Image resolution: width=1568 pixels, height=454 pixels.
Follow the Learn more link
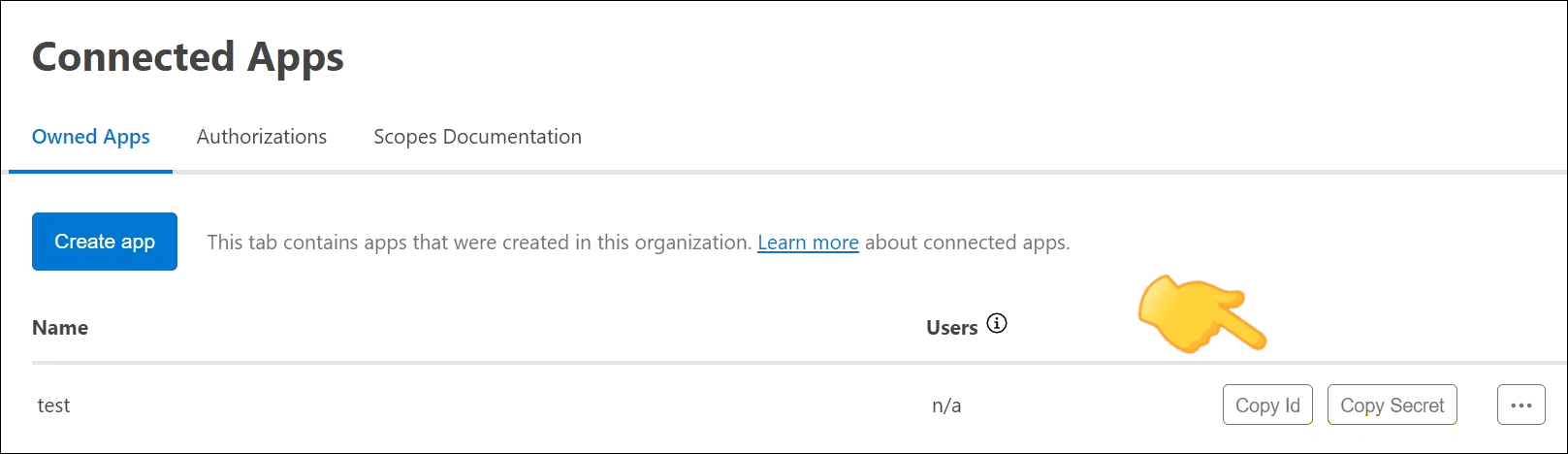[808, 243]
